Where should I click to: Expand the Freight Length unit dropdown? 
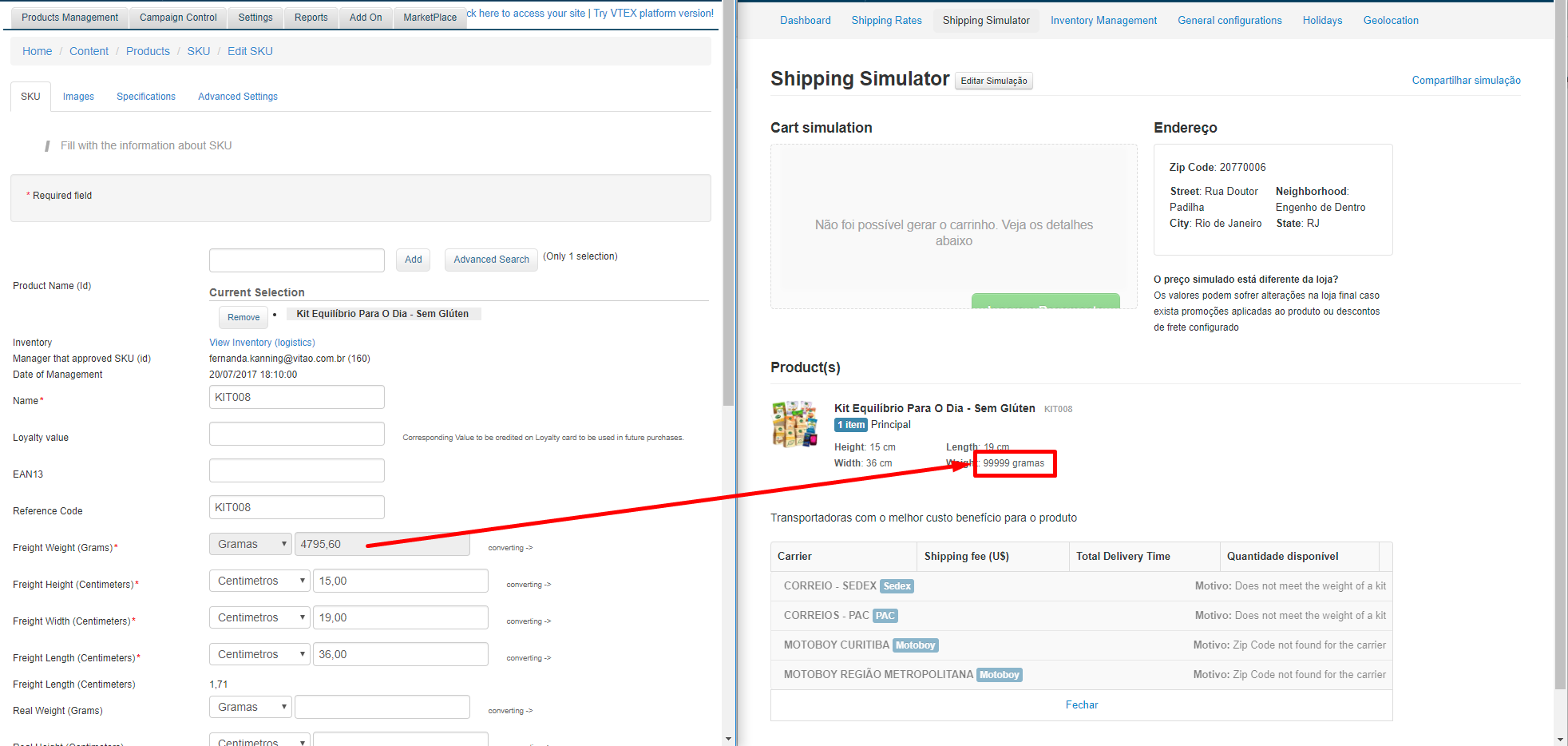259,654
